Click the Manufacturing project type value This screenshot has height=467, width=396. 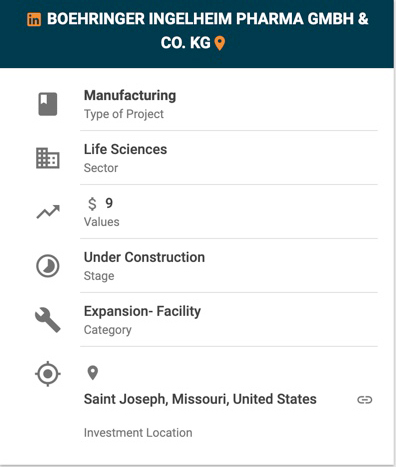[x=130, y=96]
